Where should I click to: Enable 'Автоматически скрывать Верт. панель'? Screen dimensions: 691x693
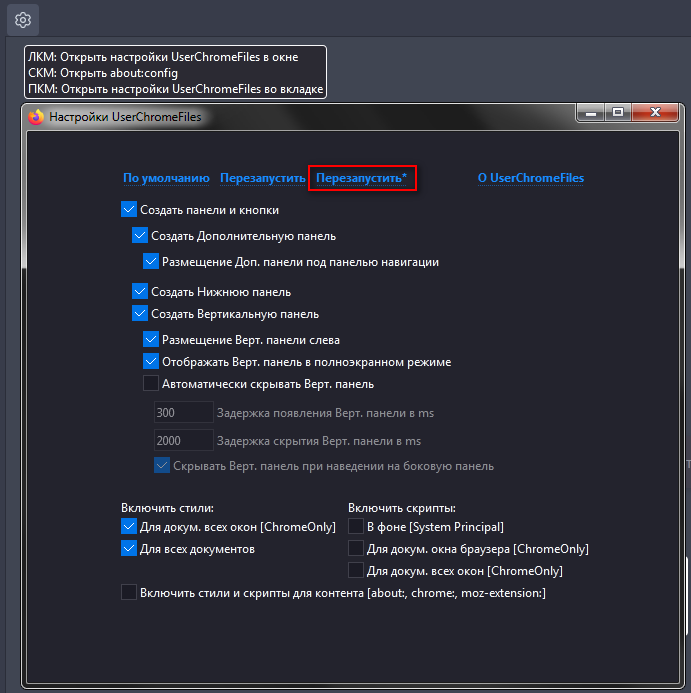[151, 383]
